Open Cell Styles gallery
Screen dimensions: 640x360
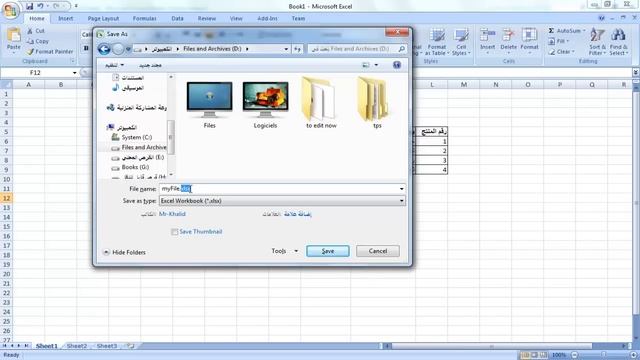tap(461, 42)
